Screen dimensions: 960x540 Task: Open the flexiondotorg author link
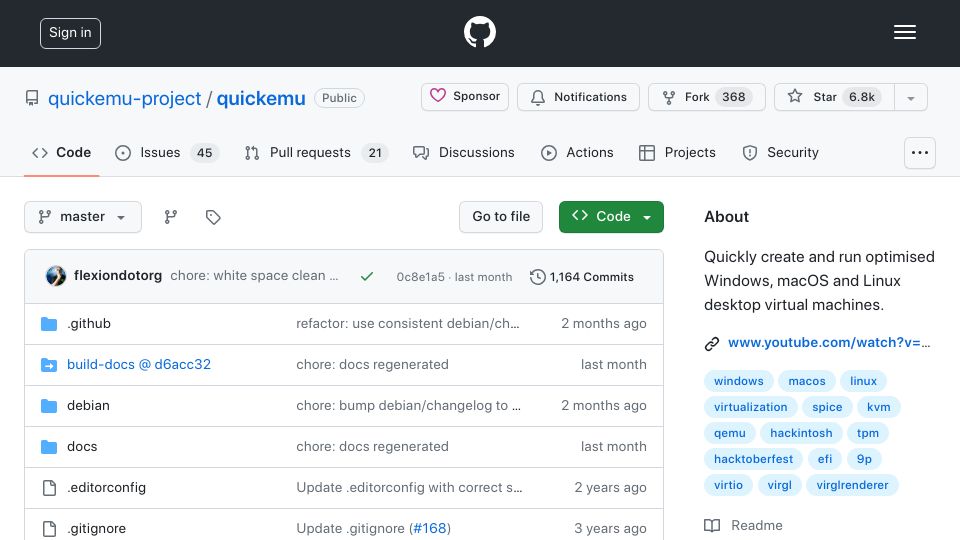(118, 276)
